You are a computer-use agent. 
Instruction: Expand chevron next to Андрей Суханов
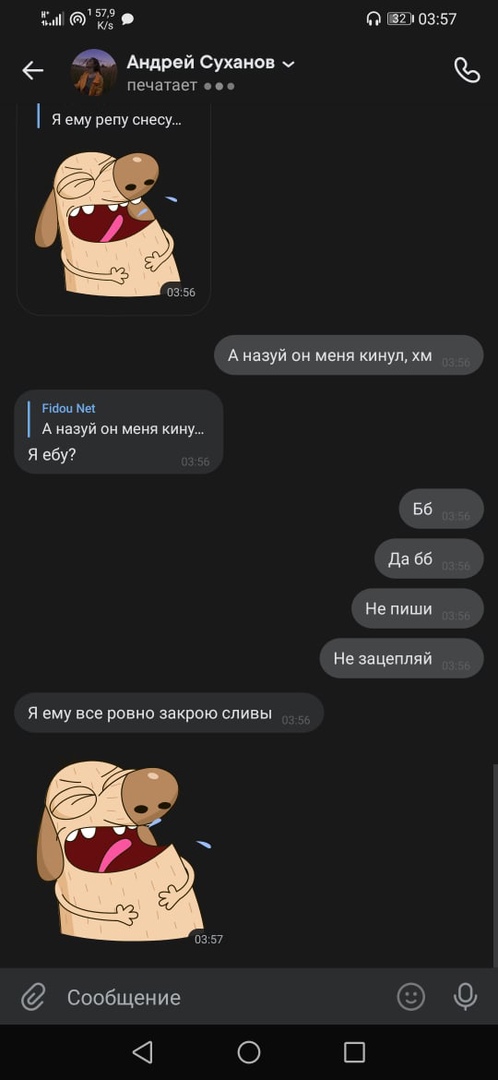click(289, 64)
